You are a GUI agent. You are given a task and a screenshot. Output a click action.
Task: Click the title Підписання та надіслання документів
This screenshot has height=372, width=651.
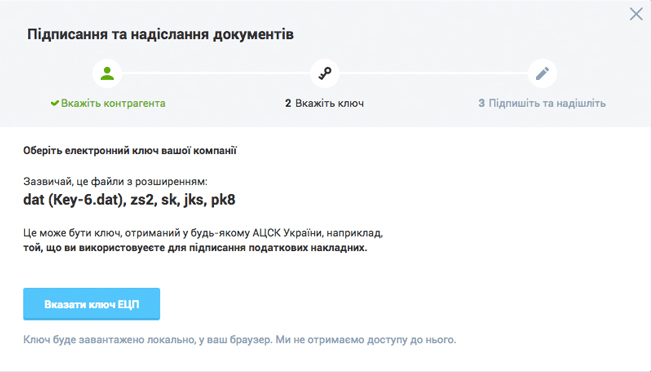(x=160, y=34)
